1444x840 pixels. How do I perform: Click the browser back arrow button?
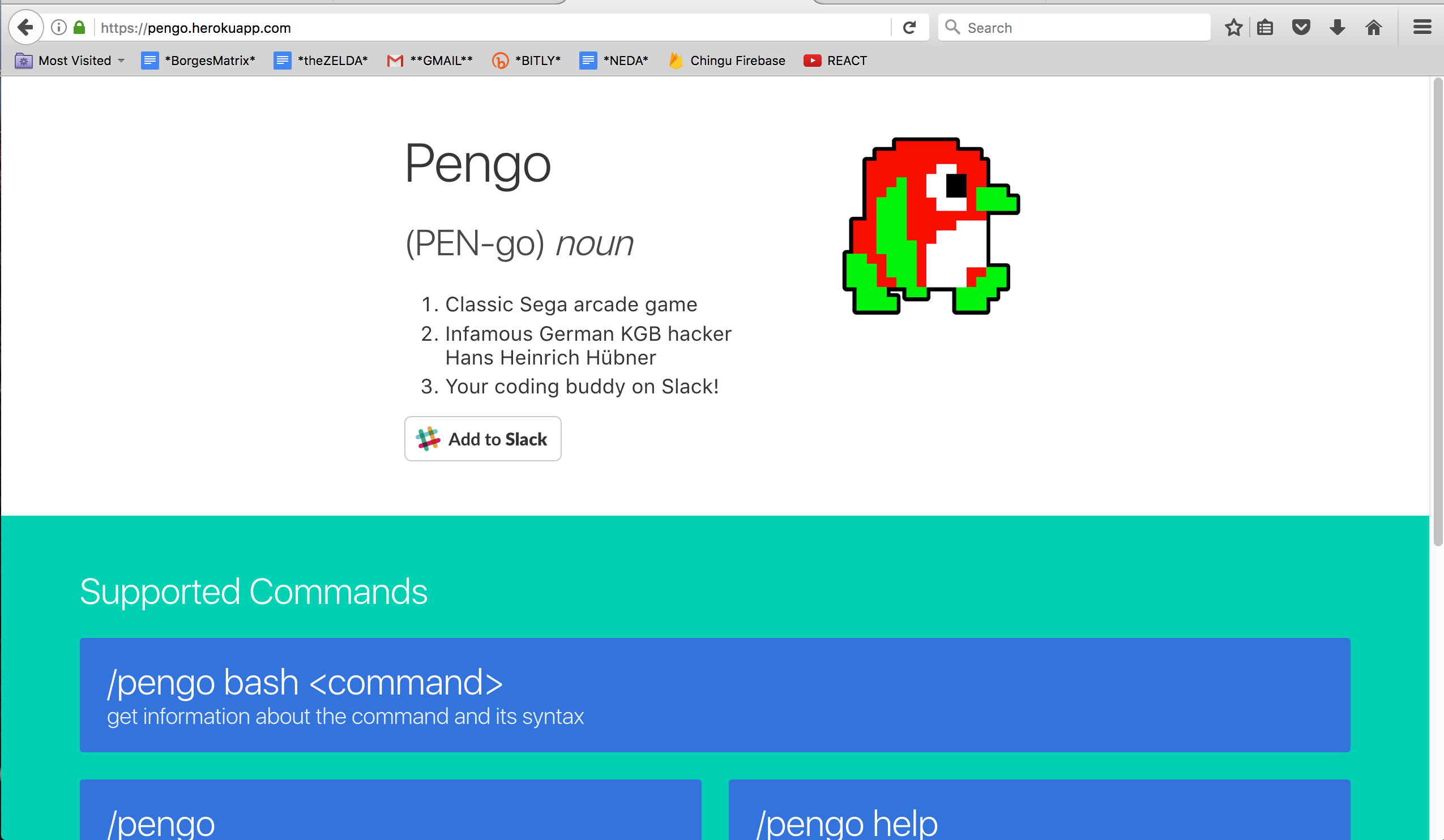coord(25,27)
